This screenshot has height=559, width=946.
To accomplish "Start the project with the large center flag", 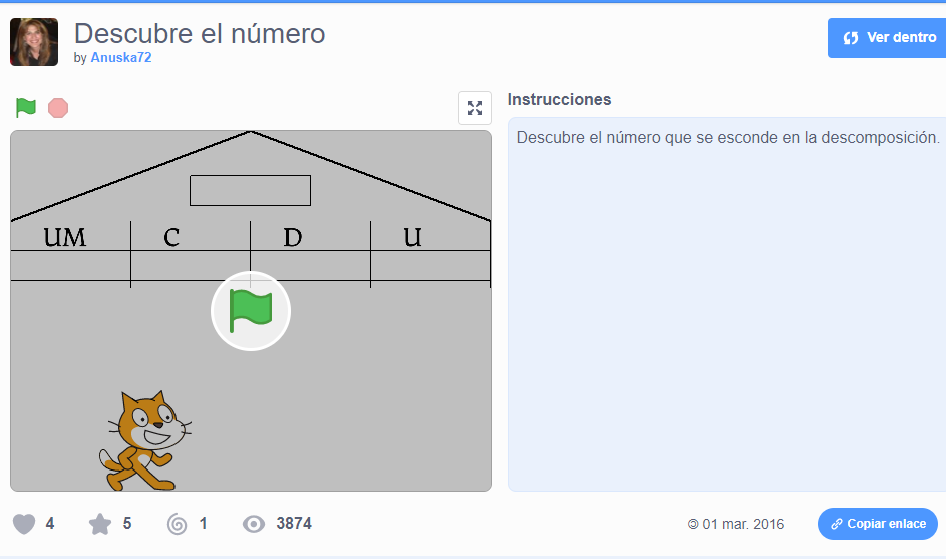I will [251, 311].
